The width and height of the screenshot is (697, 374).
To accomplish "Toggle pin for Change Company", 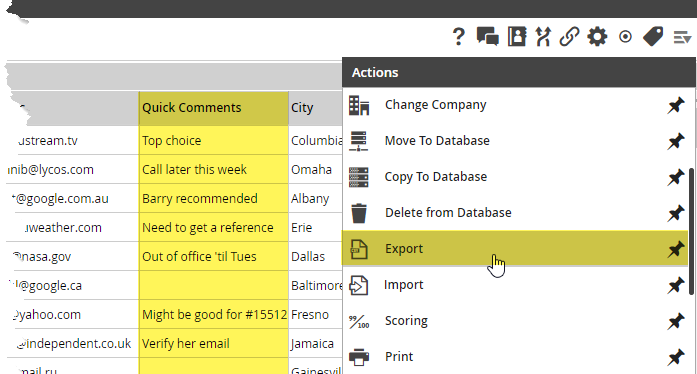I will point(676,105).
